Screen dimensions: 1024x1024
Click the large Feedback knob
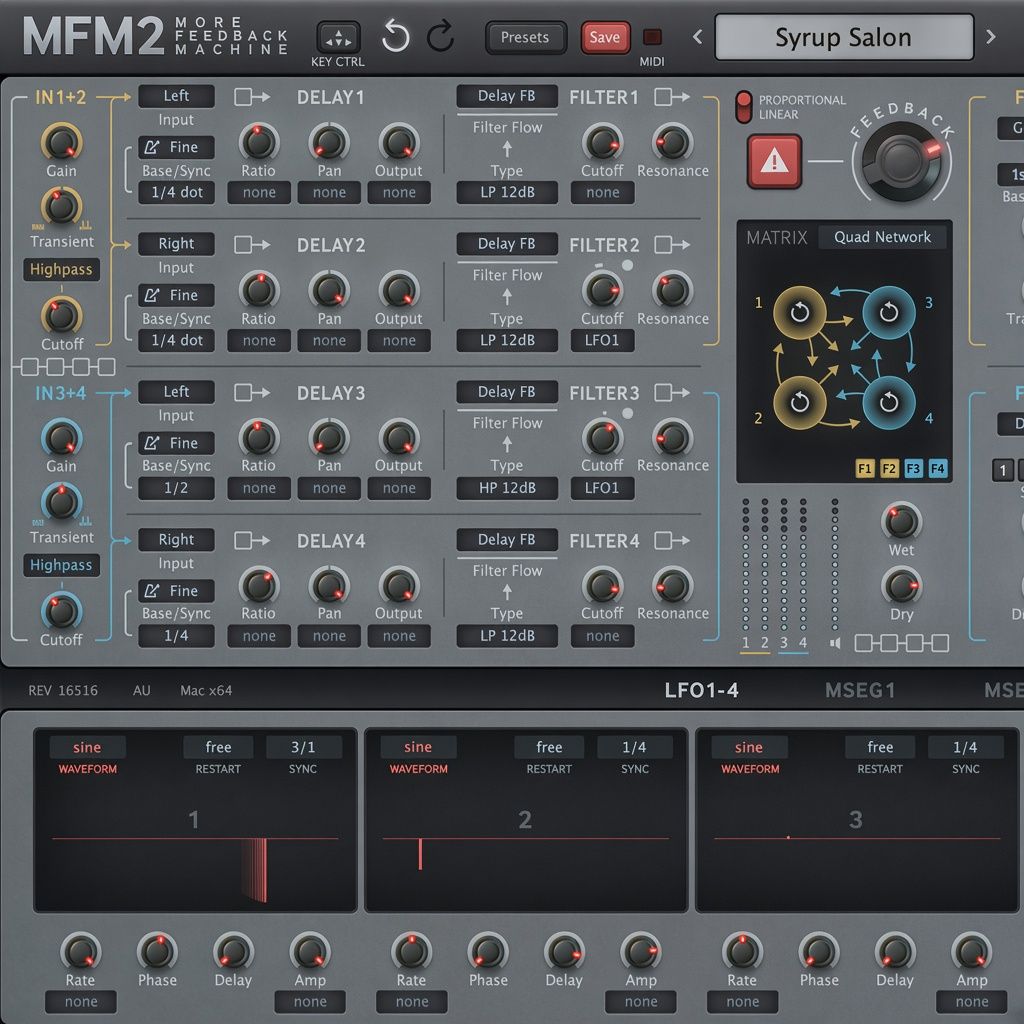pyautogui.click(x=901, y=160)
